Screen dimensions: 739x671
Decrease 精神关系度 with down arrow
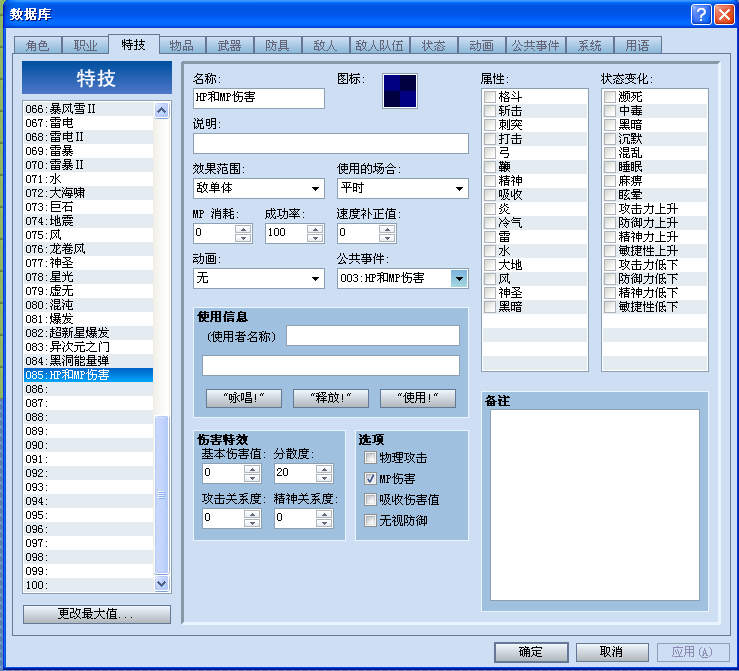click(x=324, y=523)
